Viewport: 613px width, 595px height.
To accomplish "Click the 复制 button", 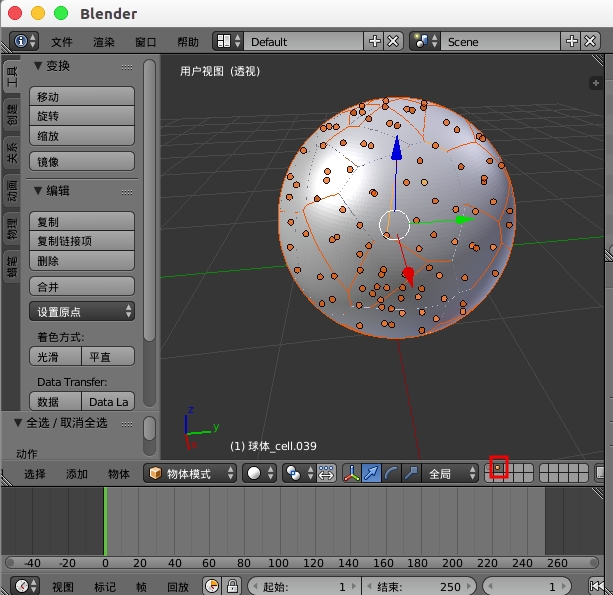I will [83, 221].
